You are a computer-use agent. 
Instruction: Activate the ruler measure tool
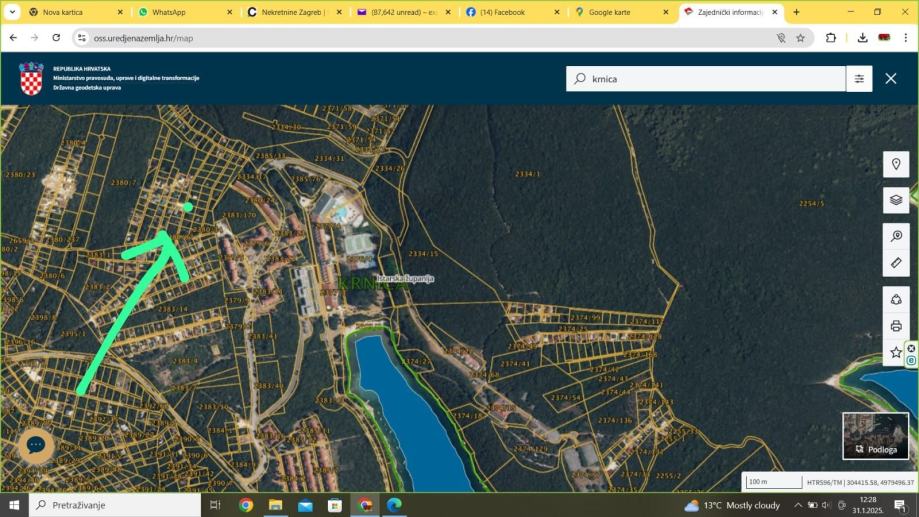point(896,263)
